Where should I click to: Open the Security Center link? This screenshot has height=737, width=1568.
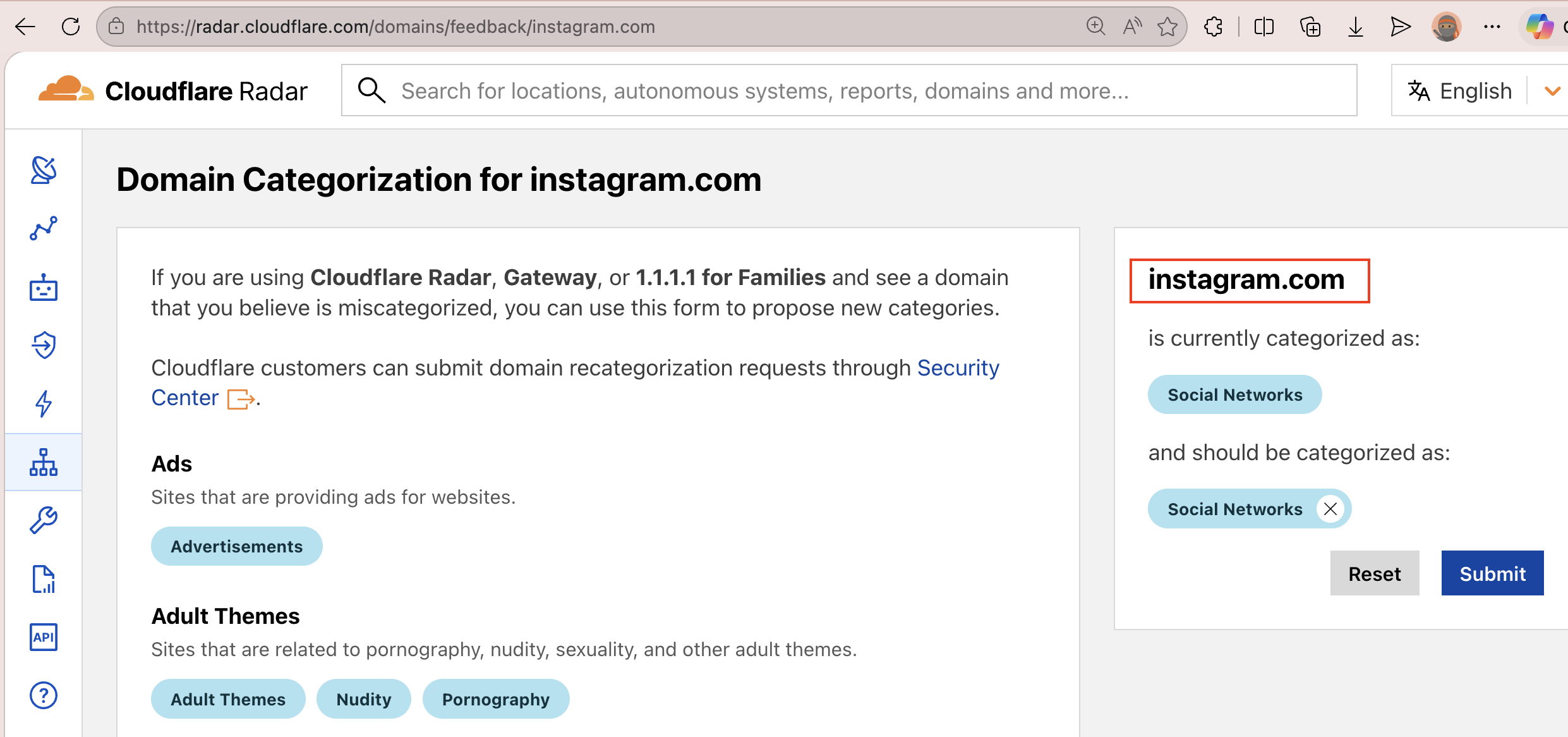point(958,367)
